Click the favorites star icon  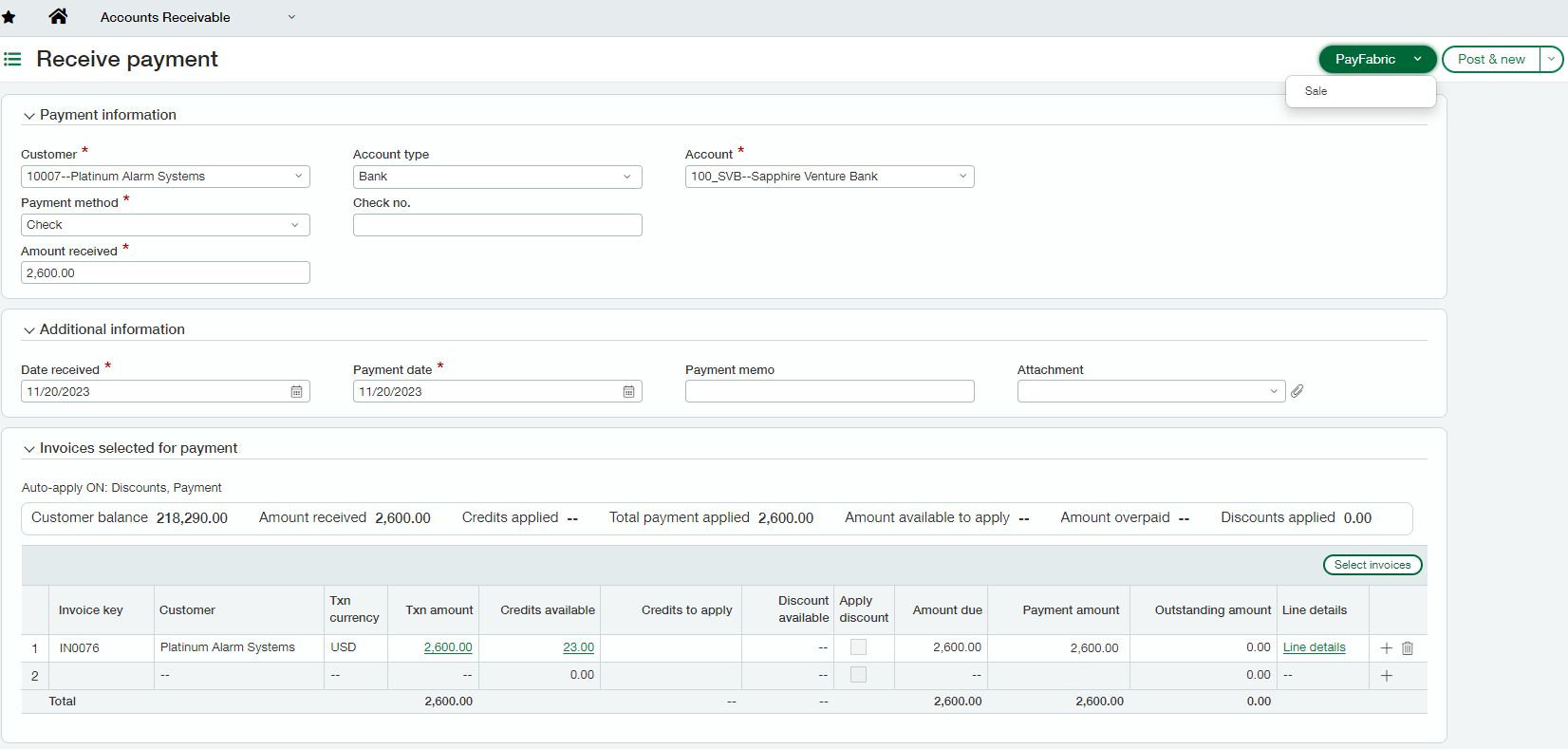(9, 17)
